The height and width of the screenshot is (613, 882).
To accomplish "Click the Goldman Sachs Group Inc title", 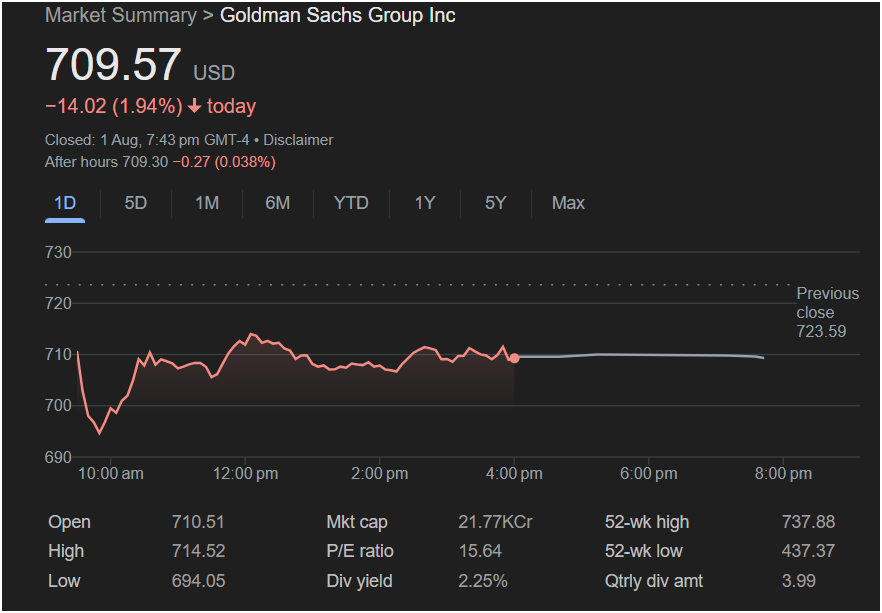I will 337,16.
